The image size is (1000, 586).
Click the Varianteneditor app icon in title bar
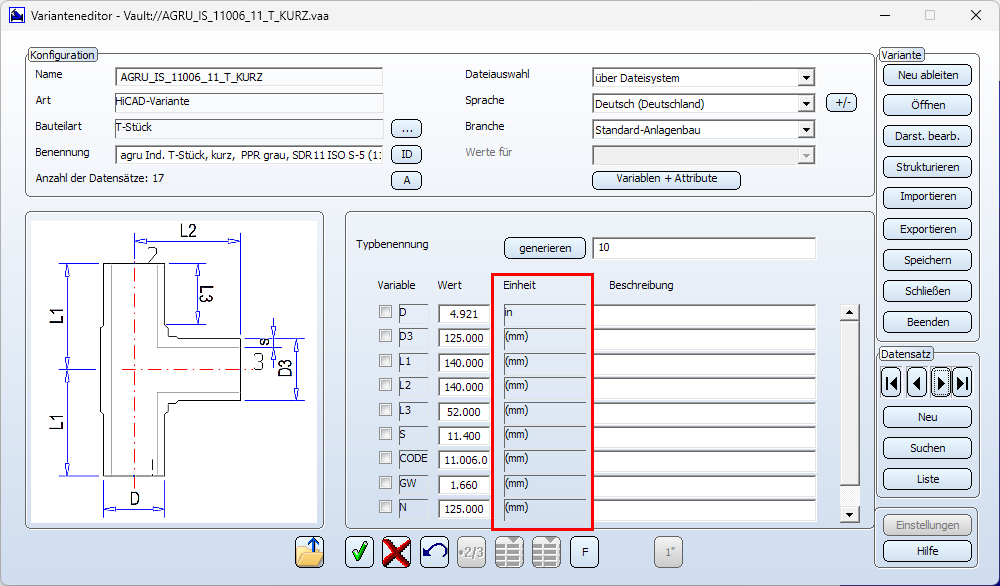17,15
